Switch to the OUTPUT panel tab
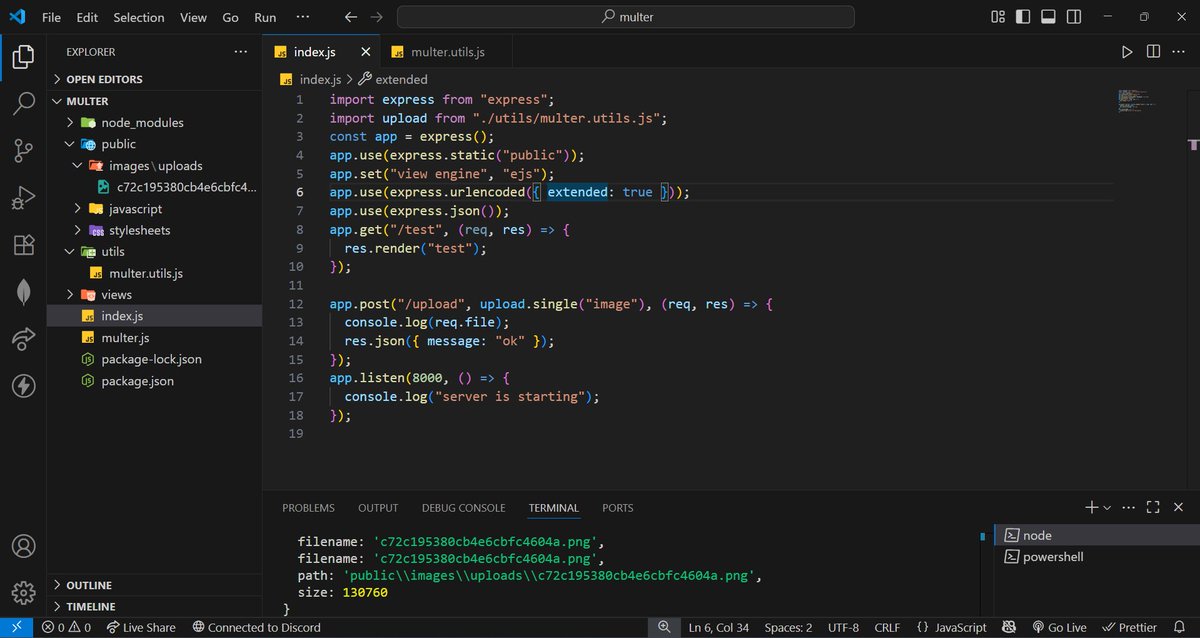The height and width of the screenshot is (638, 1200). [378, 508]
